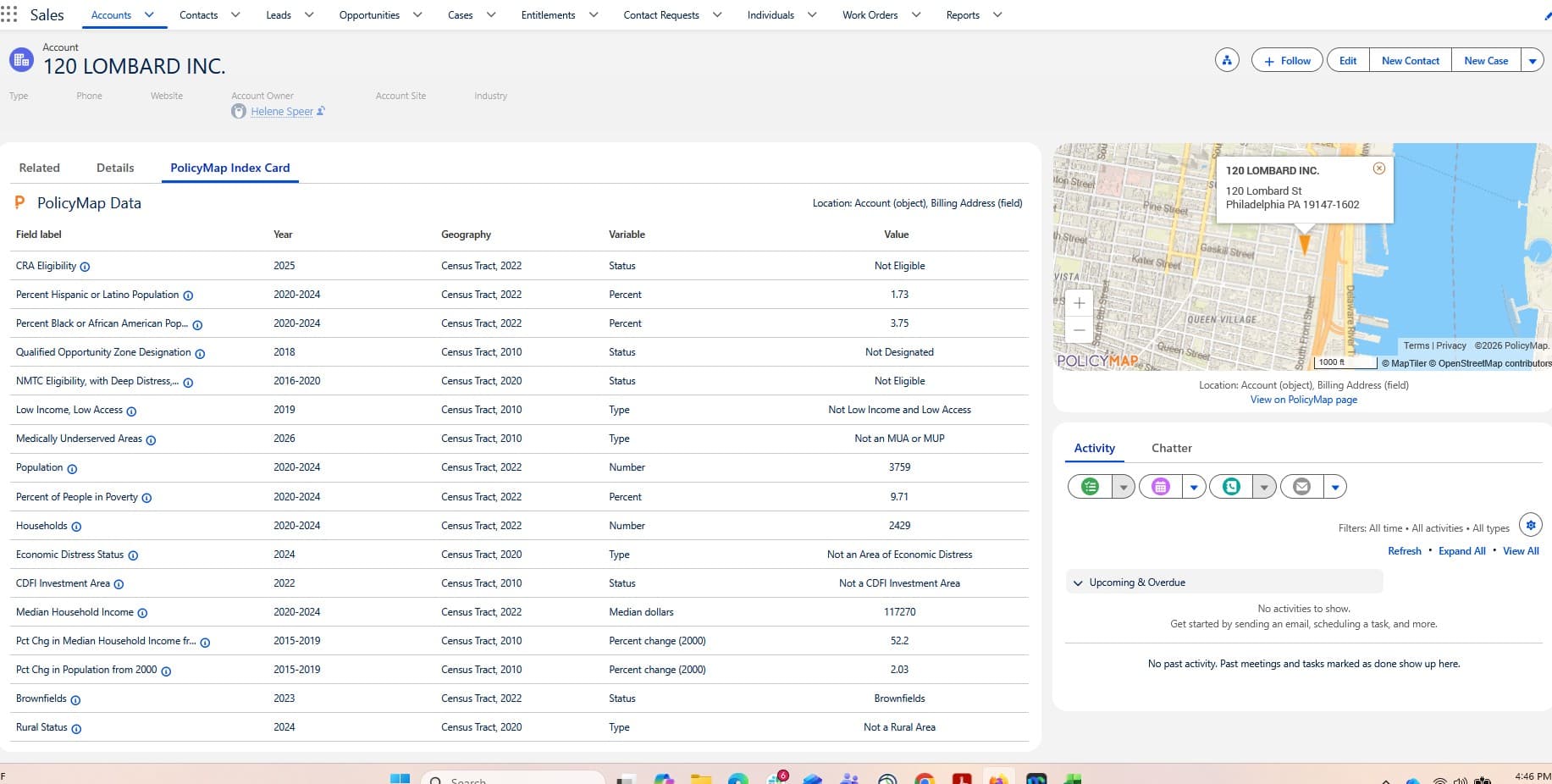Viewport: 1552px width, 784px height.
Task: Select the Activity tab
Action: (x=1094, y=448)
